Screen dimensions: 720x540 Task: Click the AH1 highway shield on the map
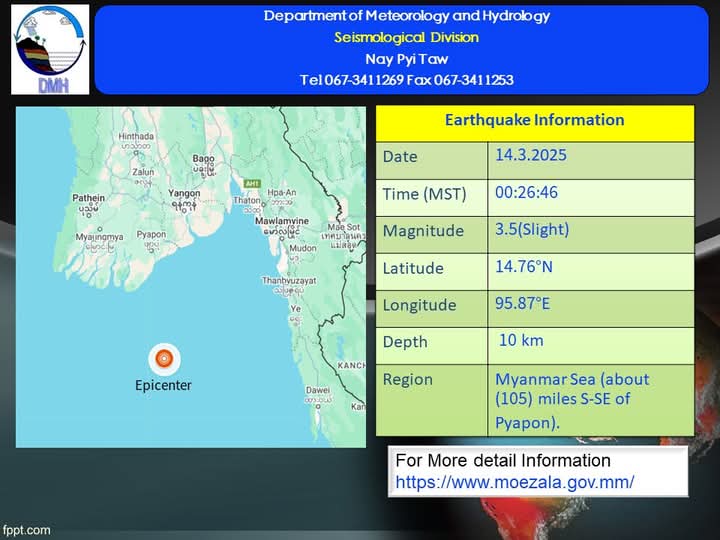[x=252, y=184]
